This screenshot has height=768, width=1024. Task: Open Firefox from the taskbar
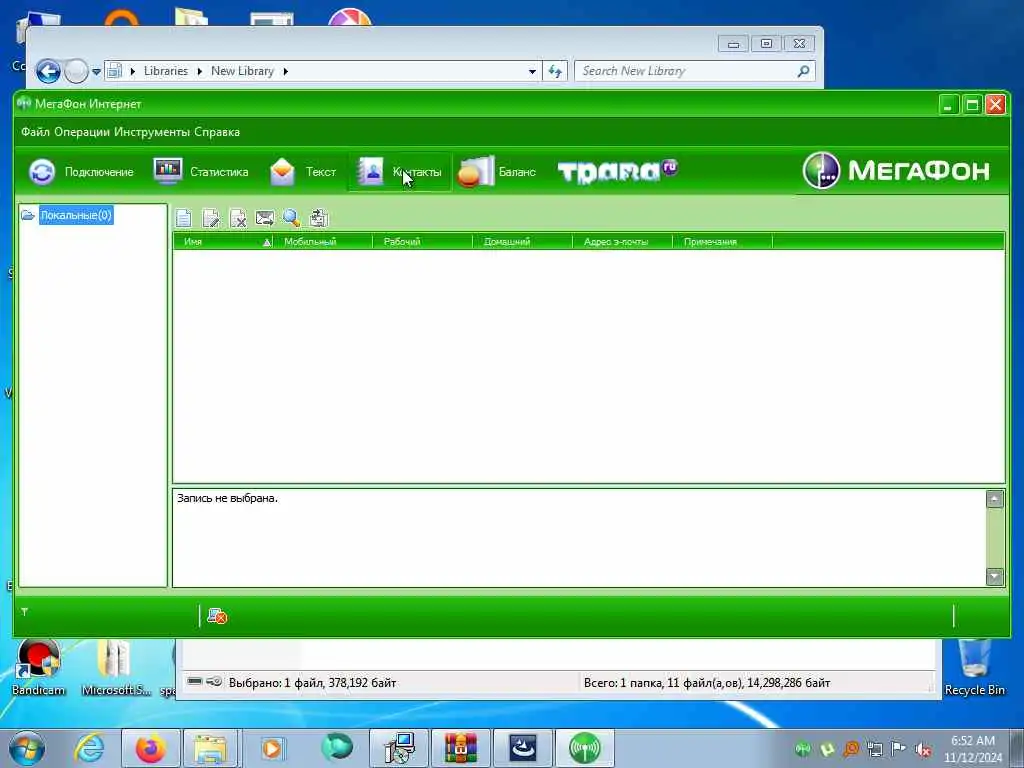coord(150,748)
